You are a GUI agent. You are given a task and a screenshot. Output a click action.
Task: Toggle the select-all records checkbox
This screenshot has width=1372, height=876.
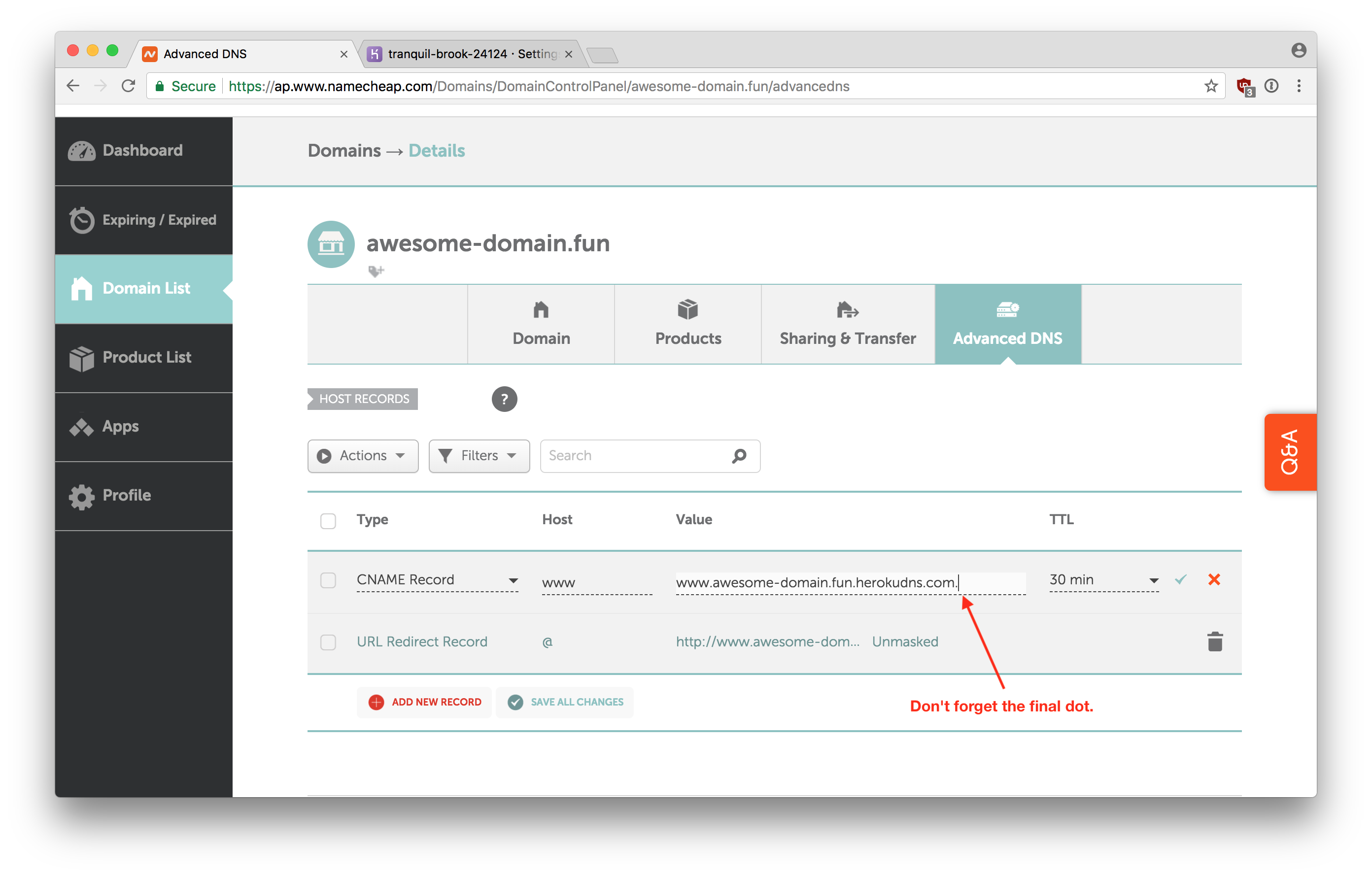point(328,521)
